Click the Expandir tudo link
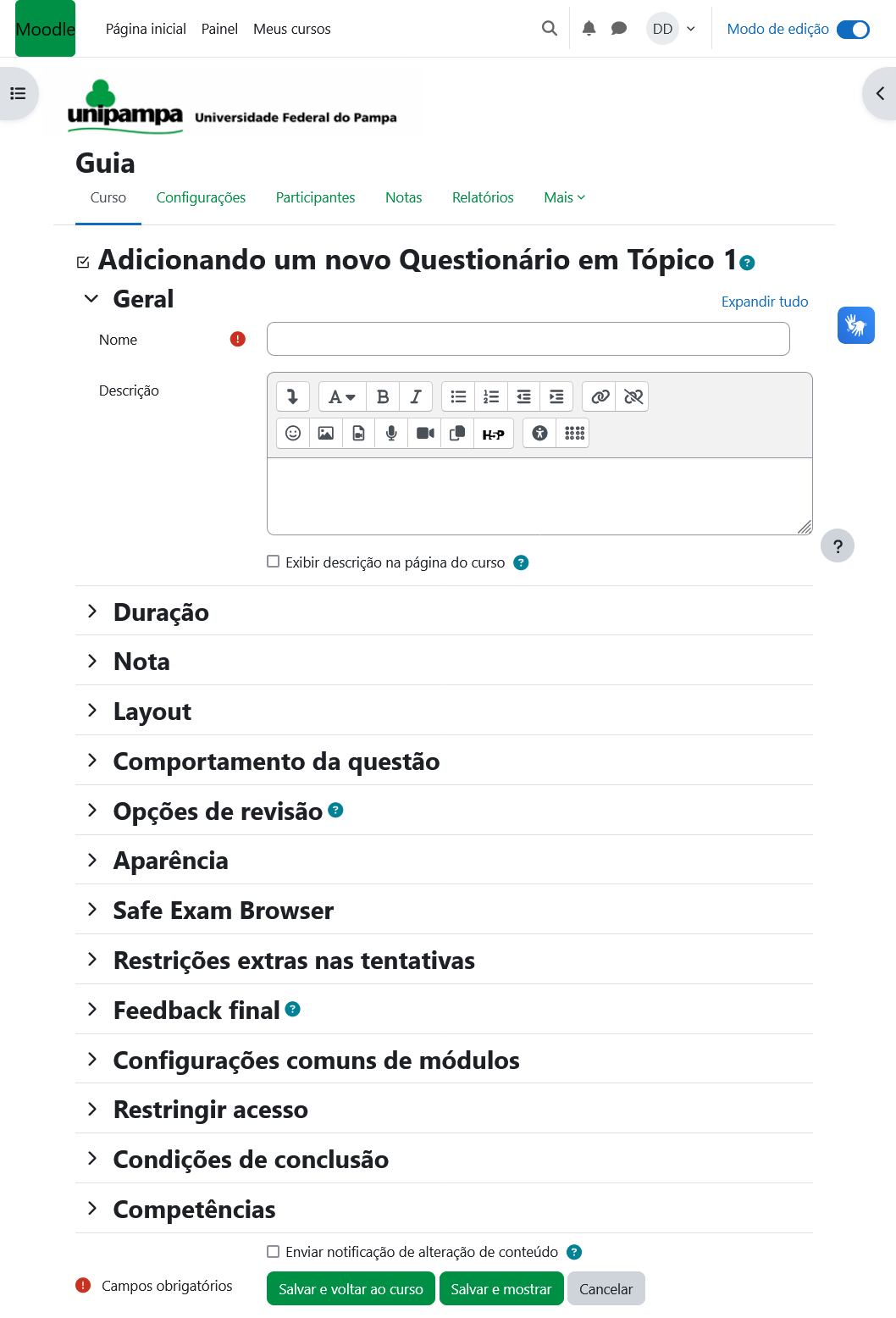 (764, 302)
